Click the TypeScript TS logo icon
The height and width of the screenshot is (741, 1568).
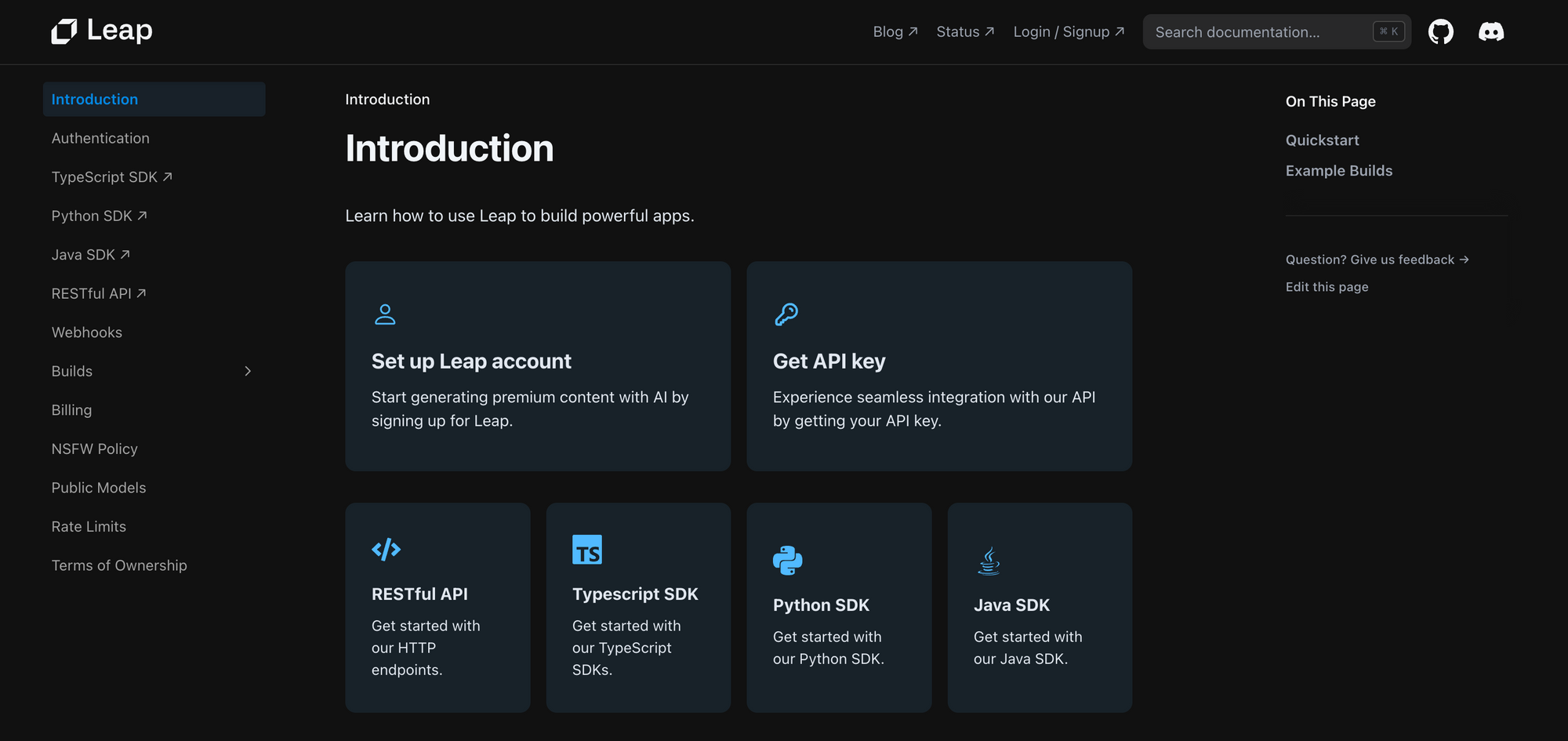(586, 550)
